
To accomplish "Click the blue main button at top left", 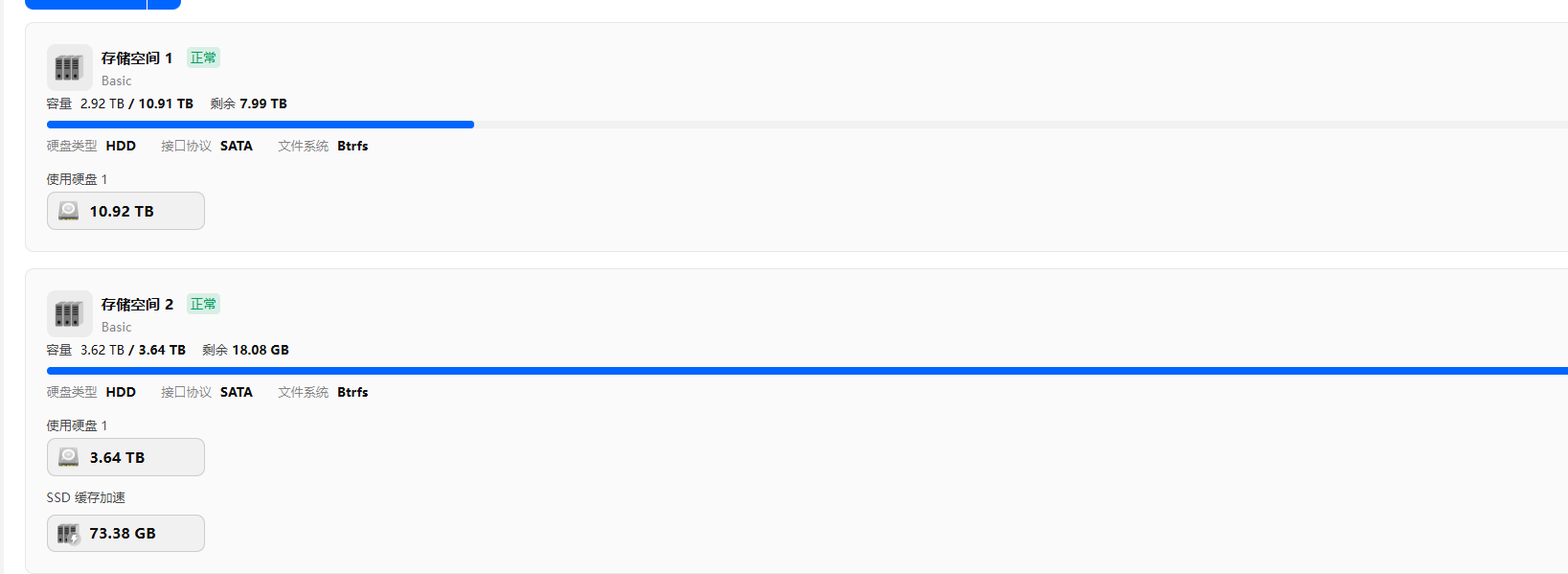I will (85, 4).
